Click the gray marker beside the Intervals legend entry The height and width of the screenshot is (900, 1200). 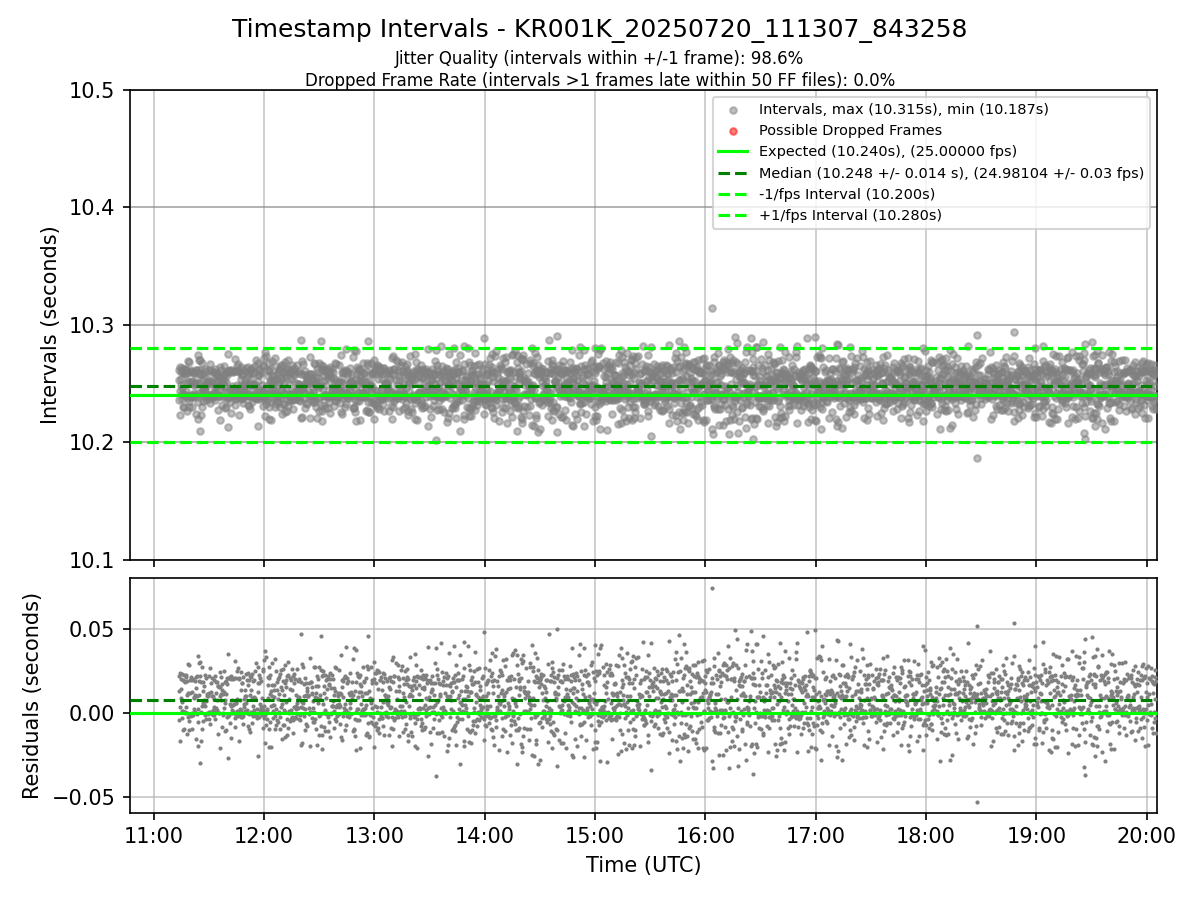click(734, 110)
